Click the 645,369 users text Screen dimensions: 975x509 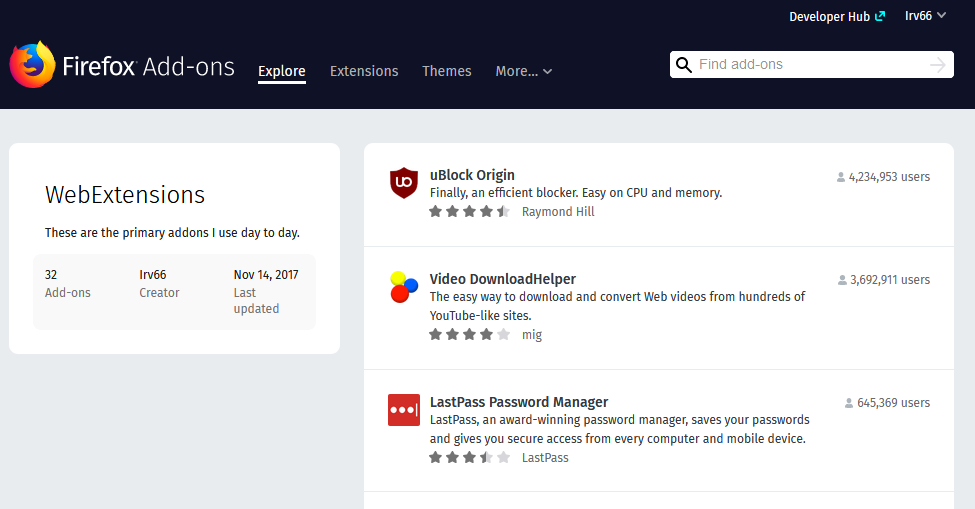click(894, 403)
